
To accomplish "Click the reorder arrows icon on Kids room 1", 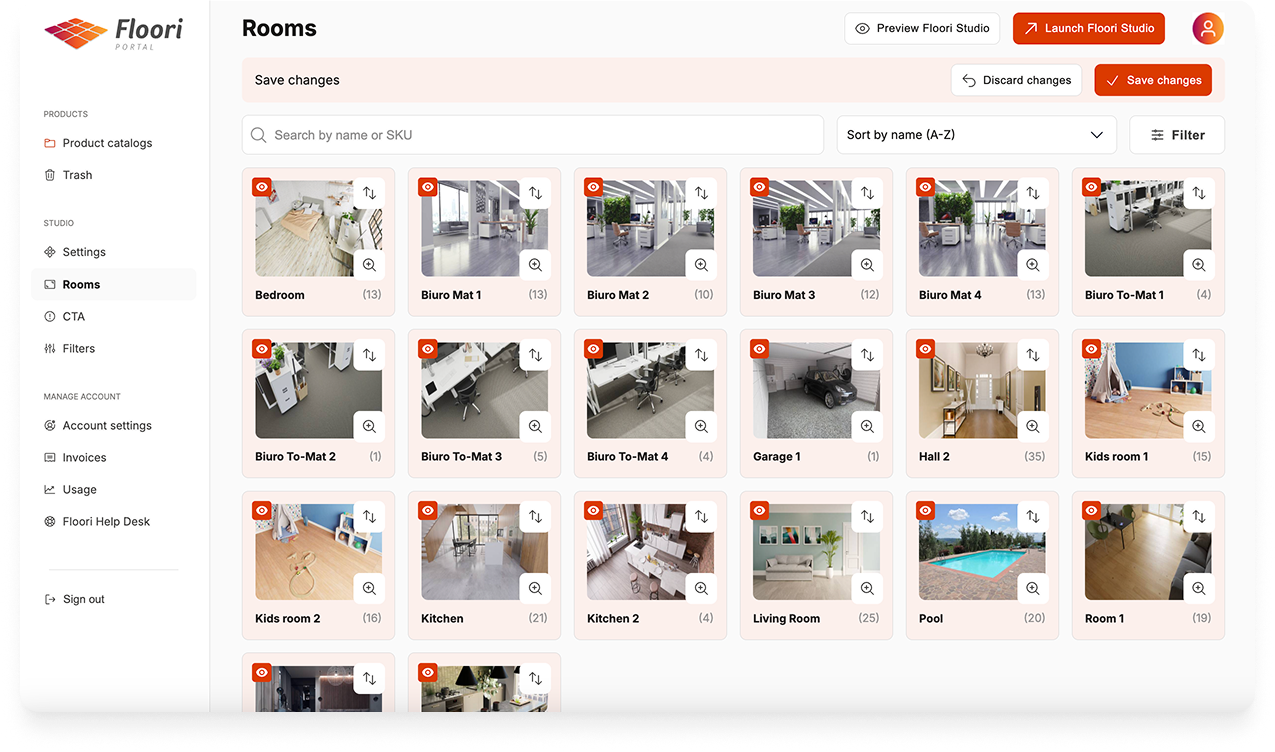I will tap(1199, 355).
